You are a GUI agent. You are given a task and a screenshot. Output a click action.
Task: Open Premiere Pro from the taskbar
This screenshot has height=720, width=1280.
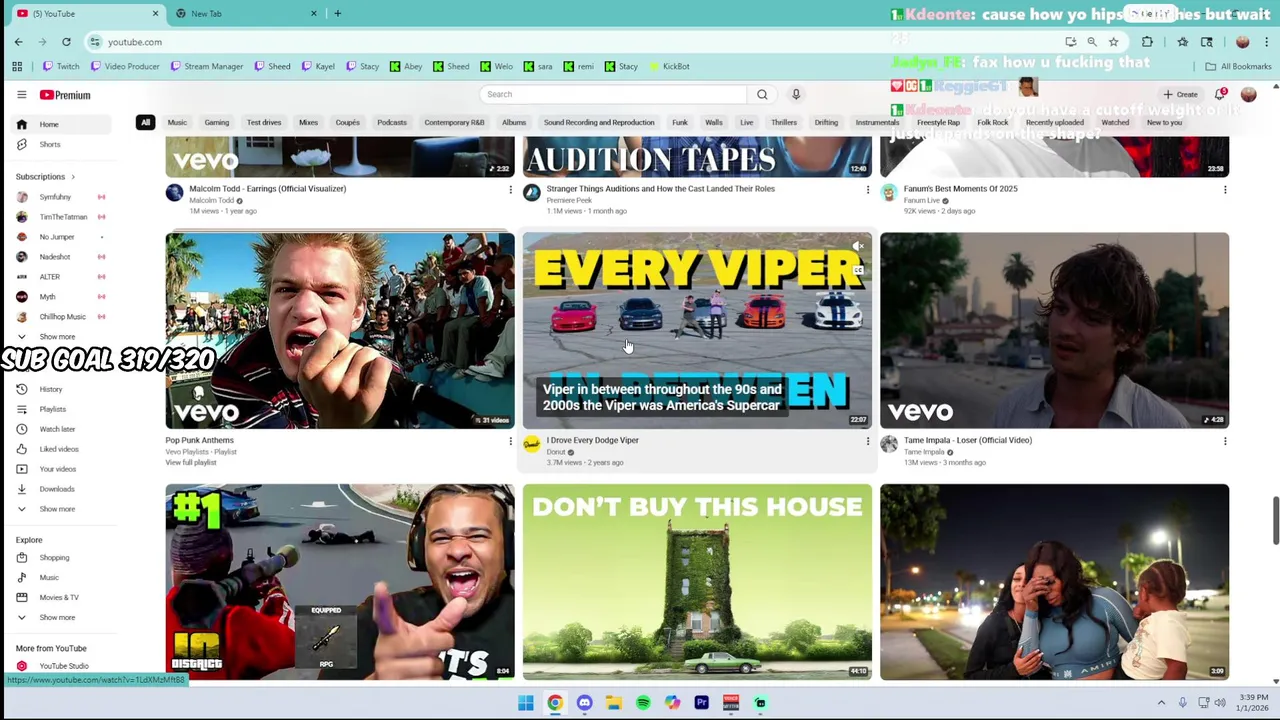click(x=701, y=703)
